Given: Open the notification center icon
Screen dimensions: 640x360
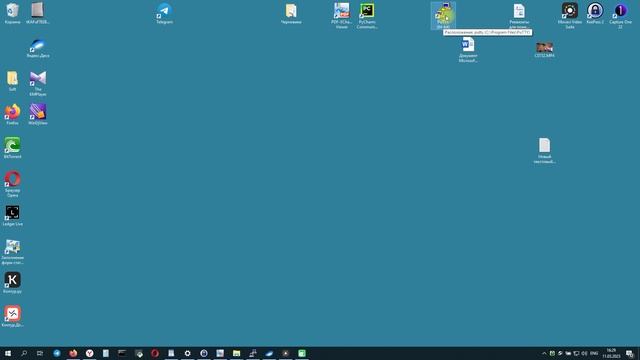Looking at the screenshot, I should (630, 353).
